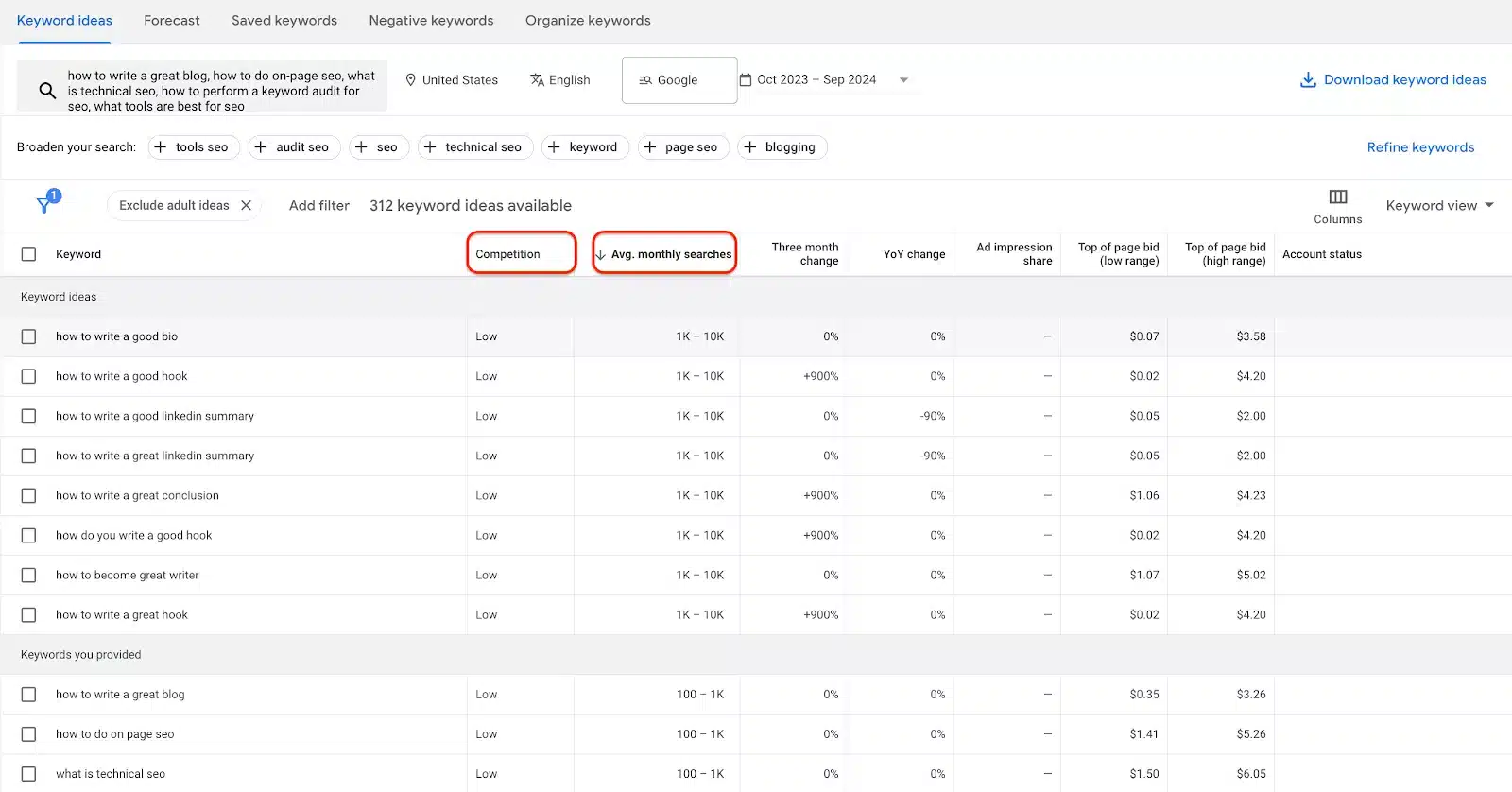Open the filter funnel icon
Viewport: 1512px width, 792px height.
pos(44,204)
